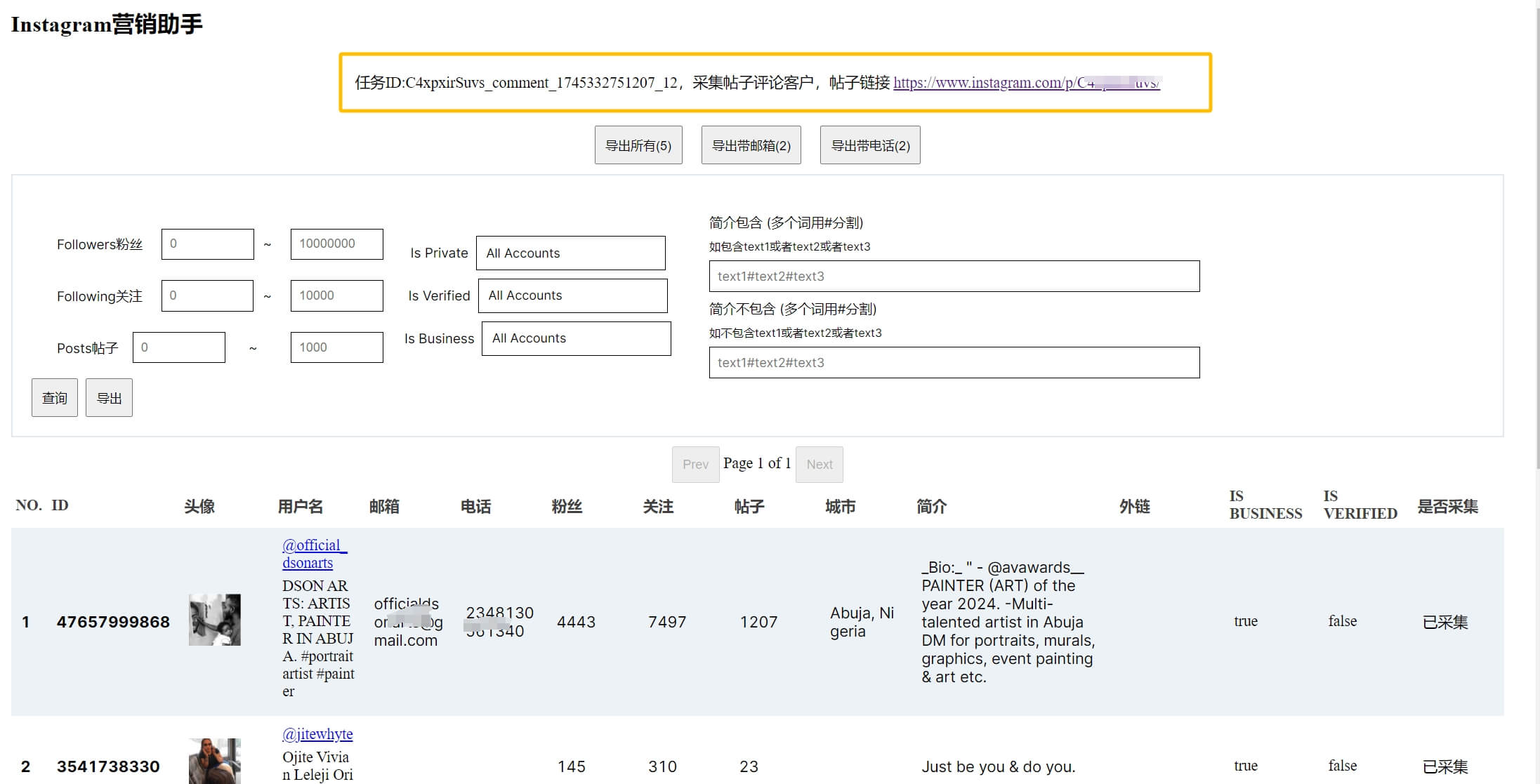Image resolution: width=1540 pixels, height=784 pixels.
Task: Open the Is Verified dropdown
Action: (573, 295)
